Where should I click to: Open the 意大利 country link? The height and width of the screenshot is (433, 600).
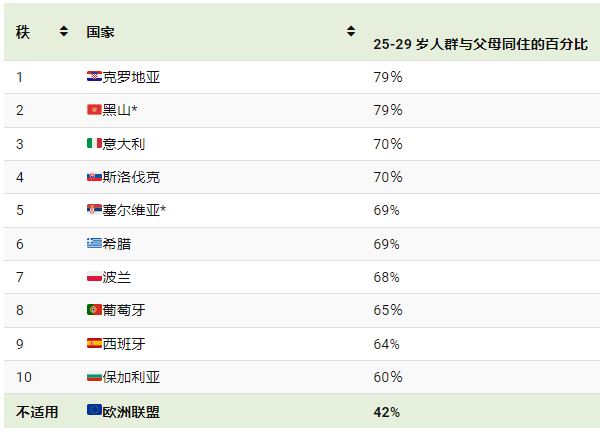[124, 144]
